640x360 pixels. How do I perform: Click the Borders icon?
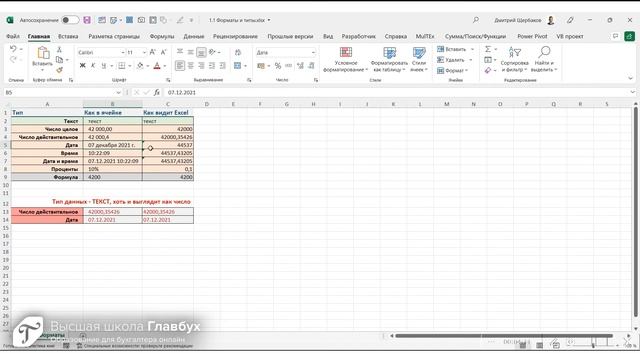(x=122, y=66)
